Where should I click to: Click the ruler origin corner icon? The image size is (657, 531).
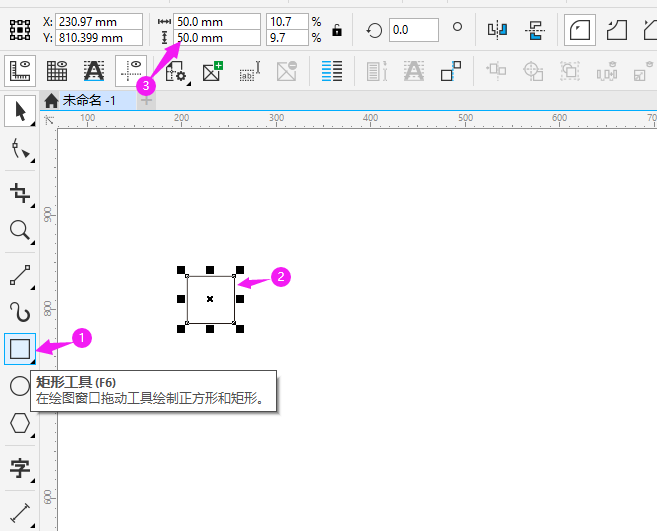pos(49,120)
